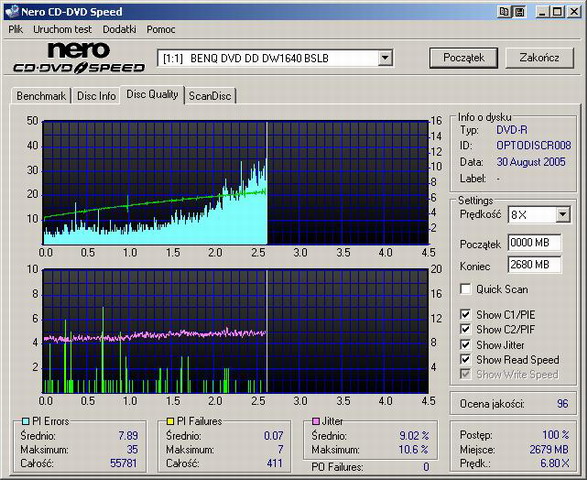Open the Pomoc menu

161,29
